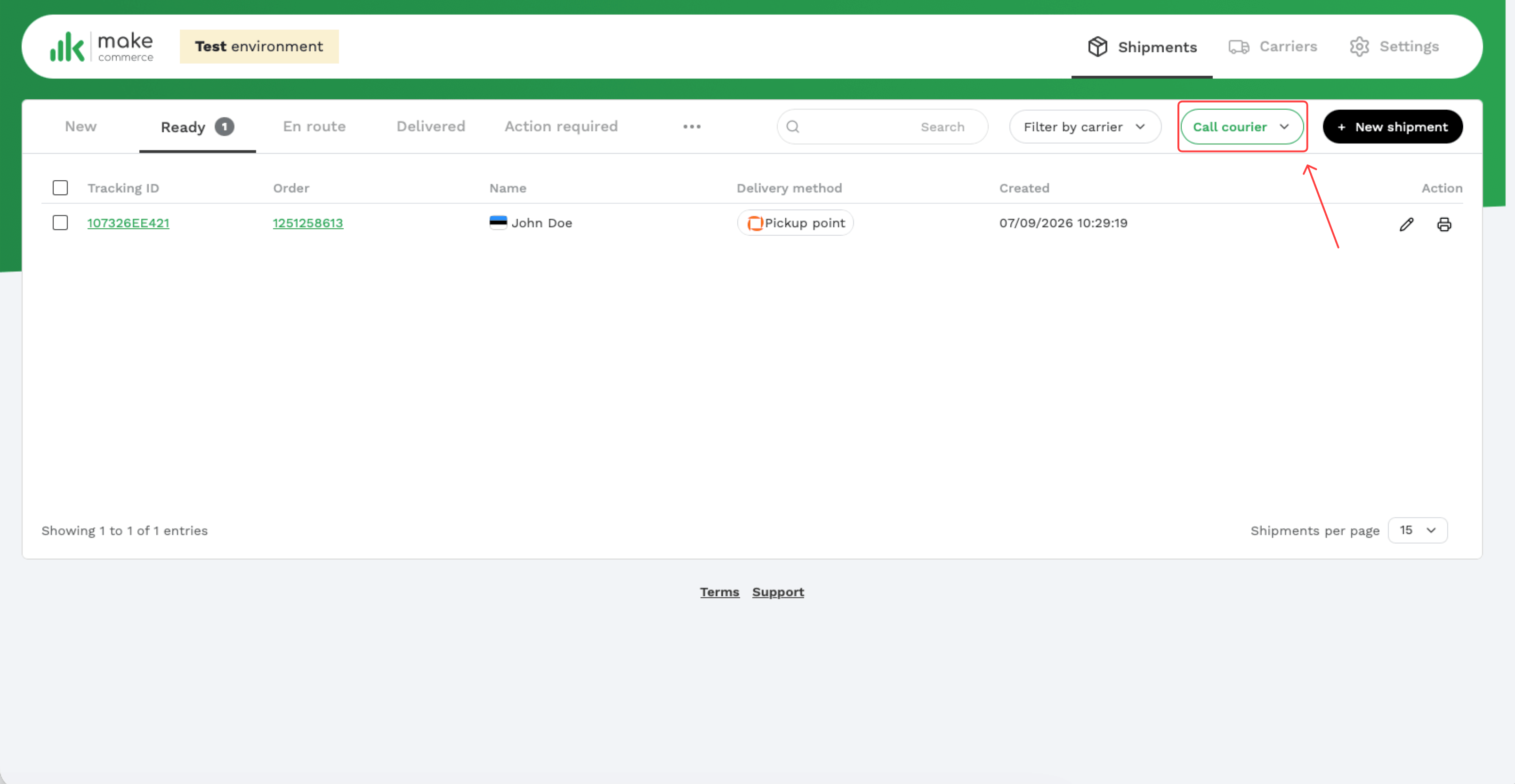Switch to the New shipments tab
Screen dimensions: 1515x784
tap(81, 127)
